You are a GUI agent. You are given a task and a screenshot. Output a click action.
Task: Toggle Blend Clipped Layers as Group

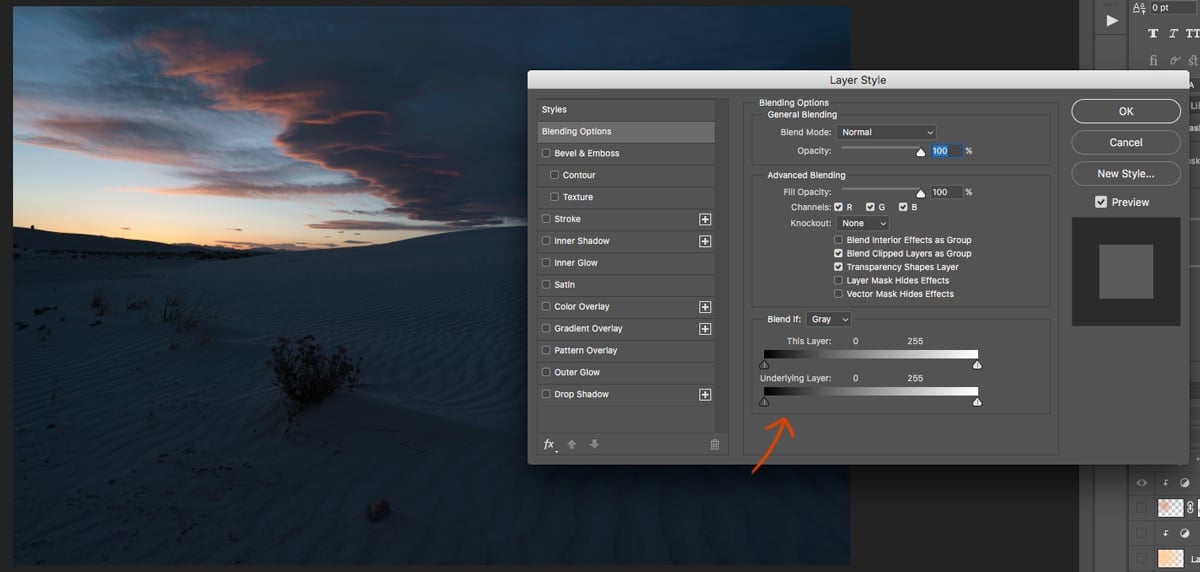[x=838, y=254]
